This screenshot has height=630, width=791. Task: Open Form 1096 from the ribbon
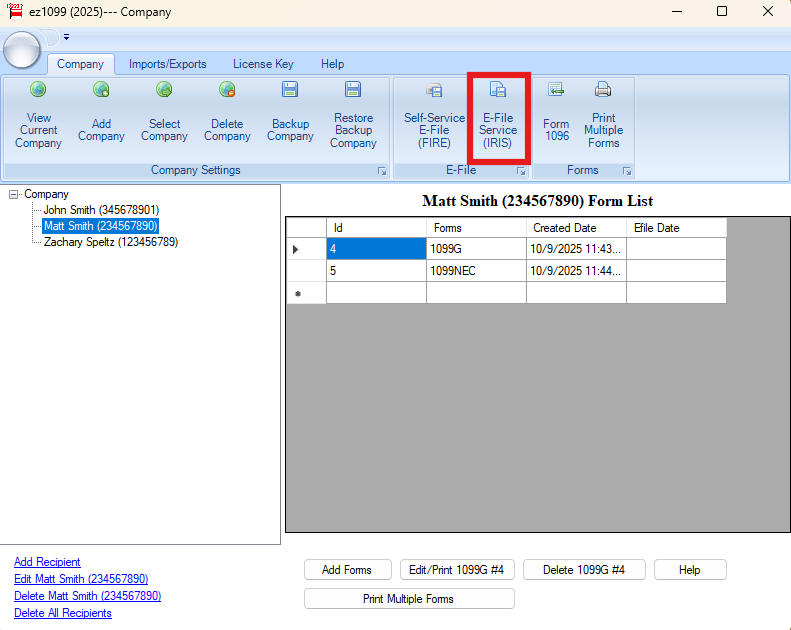[x=556, y=90]
